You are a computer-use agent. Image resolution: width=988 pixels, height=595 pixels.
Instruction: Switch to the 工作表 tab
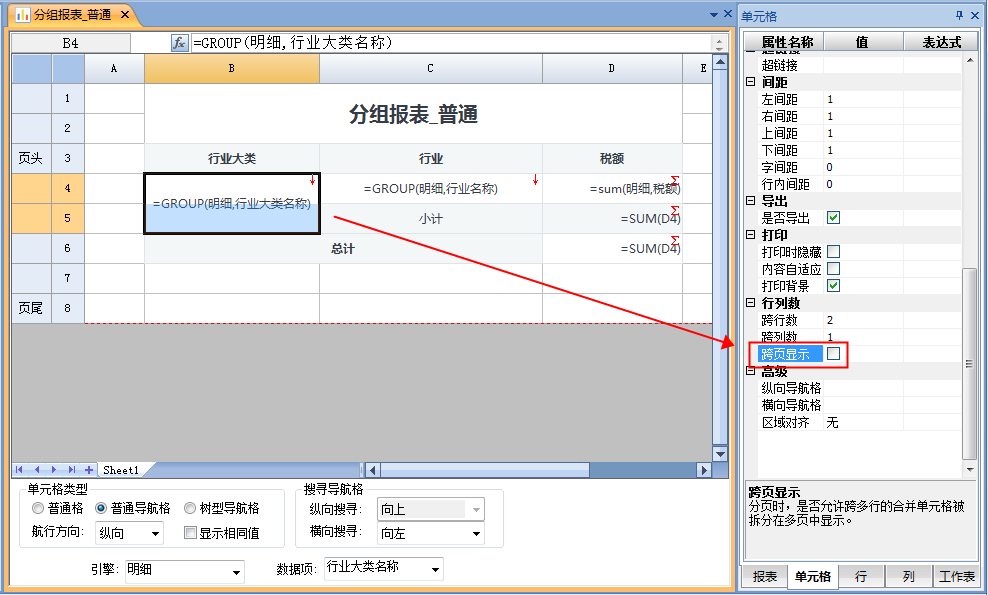[956, 577]
